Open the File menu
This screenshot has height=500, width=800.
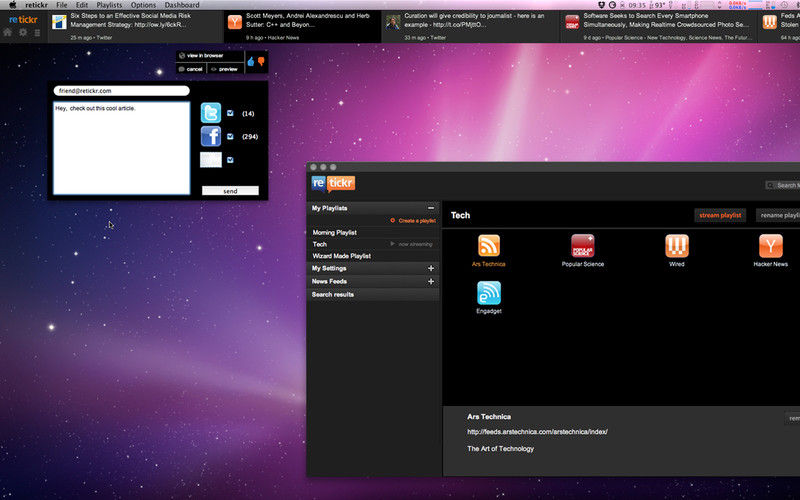[62, 5]
